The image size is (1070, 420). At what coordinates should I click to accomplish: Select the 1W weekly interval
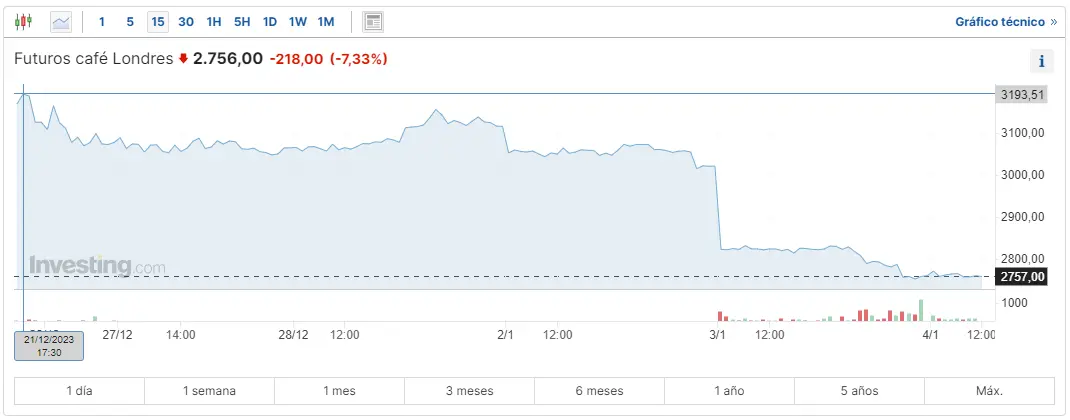coord(298,21)
